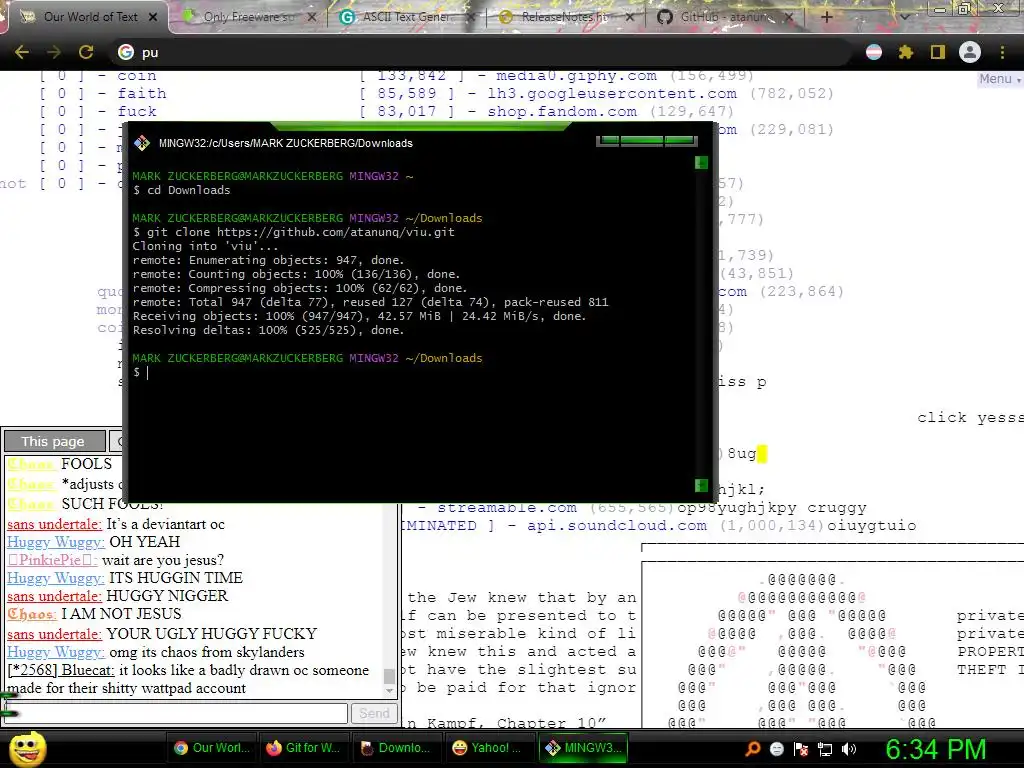The width and height of the screenshot is (1024, 768).
Task: Click the Google icon in the address bar
Action: [x=126, y=52]
